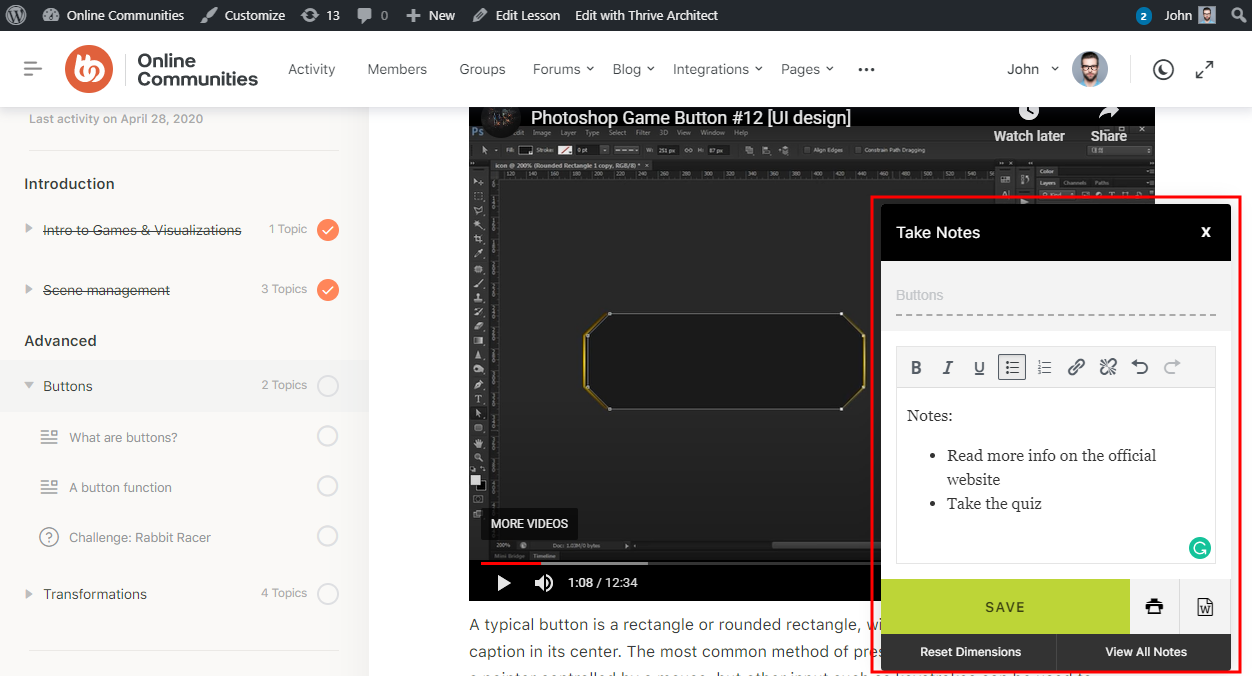This screenshot has width=1252, height=676.
Task: Switch to the Members navigation item
Action: click(x=397, y=69)
